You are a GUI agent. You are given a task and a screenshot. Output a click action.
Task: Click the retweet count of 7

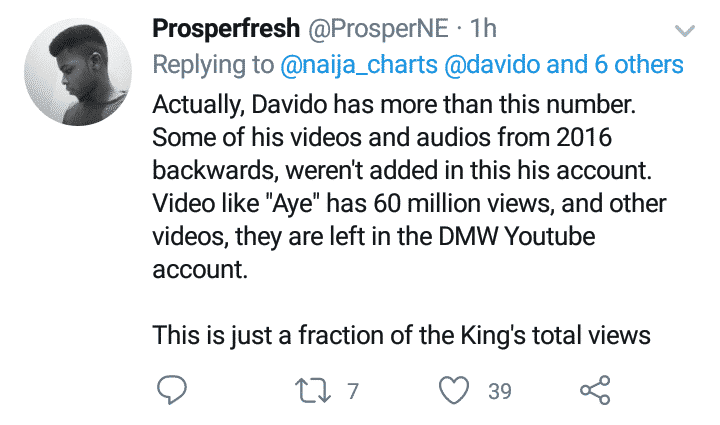point(352,391)
